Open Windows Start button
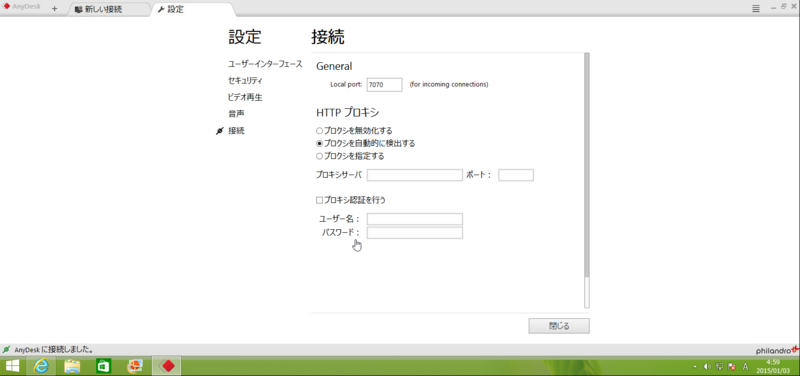 pyautogui.click(x=12, y=366)
